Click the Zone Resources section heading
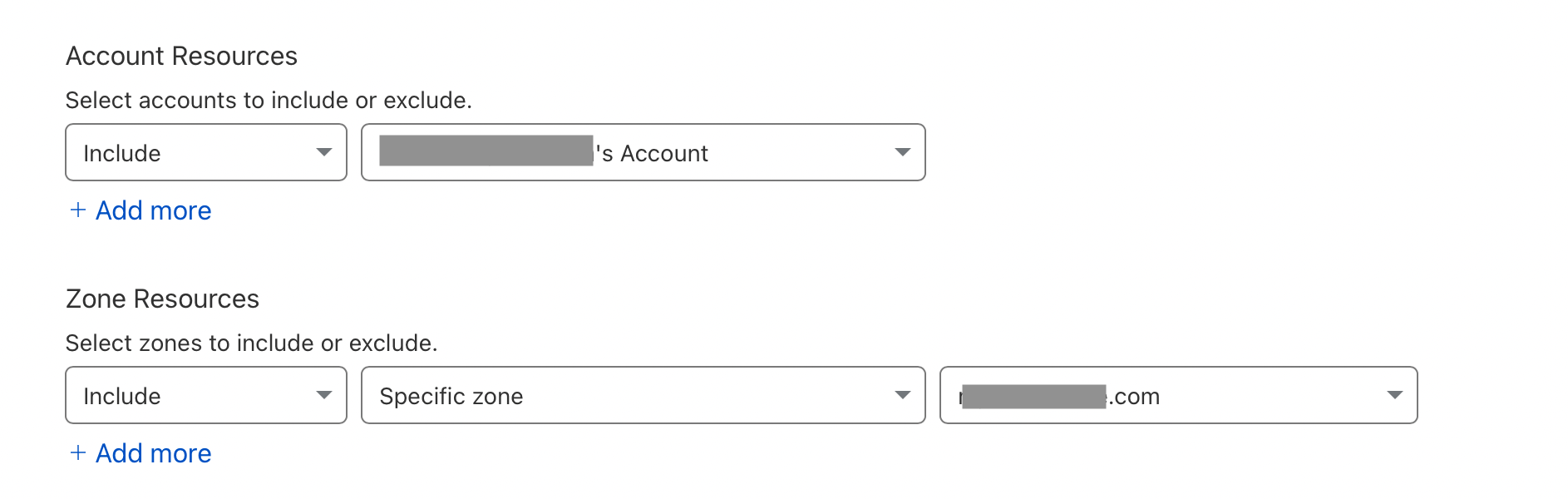Image resolution: width=1568 pixels, height=499 pixels. point(163,299)
